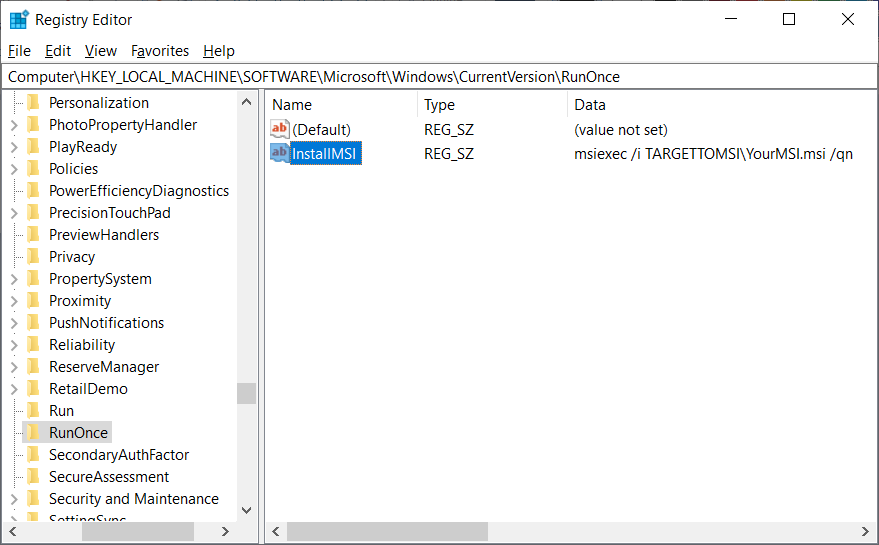This screenshot has width=879, height=545.
Task: Open the View menu
Action: 101,51
